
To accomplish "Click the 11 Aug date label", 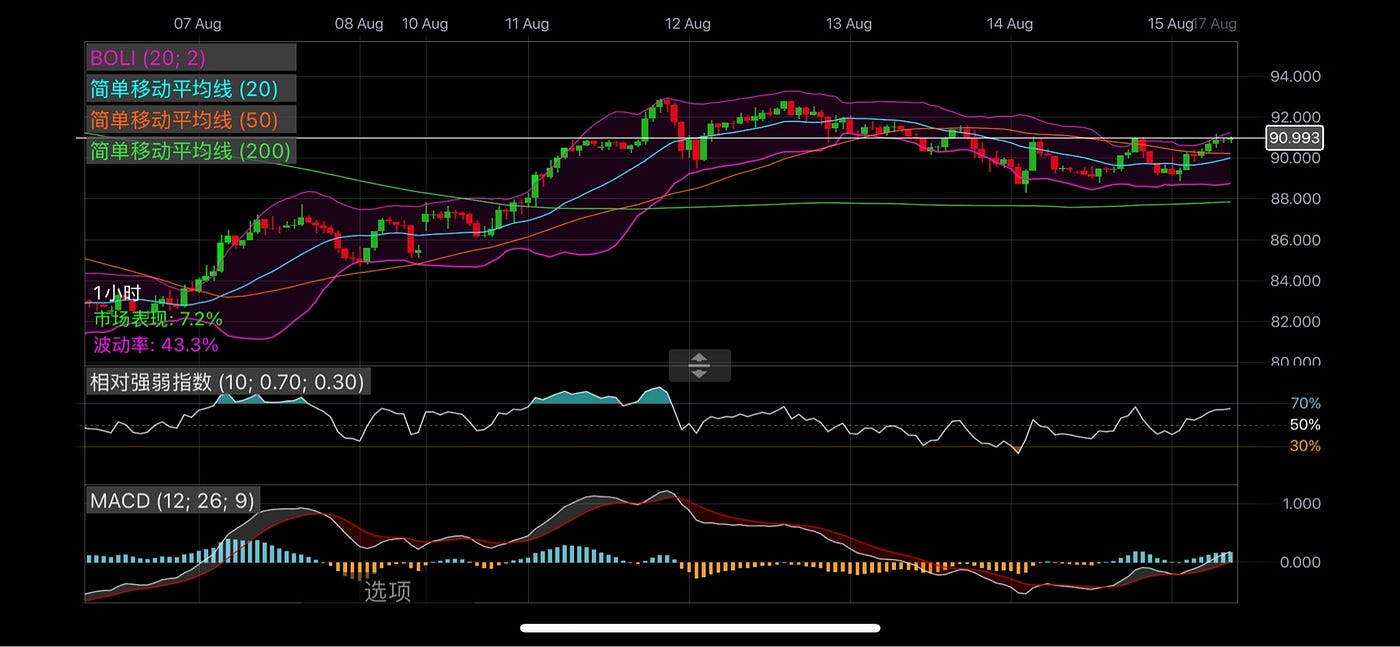I will coord(526,23).
